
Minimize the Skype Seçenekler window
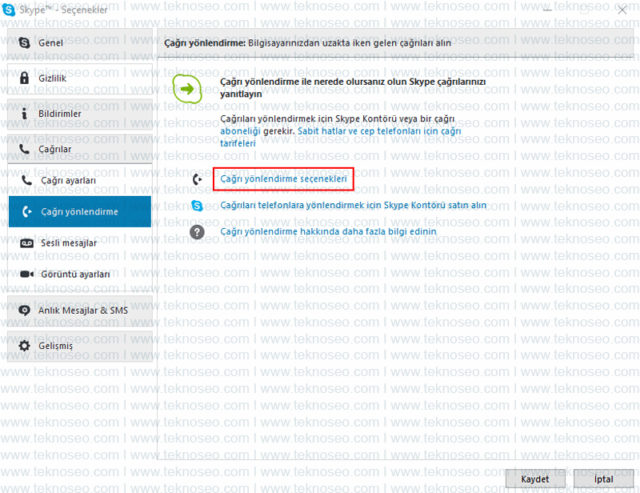547,10
